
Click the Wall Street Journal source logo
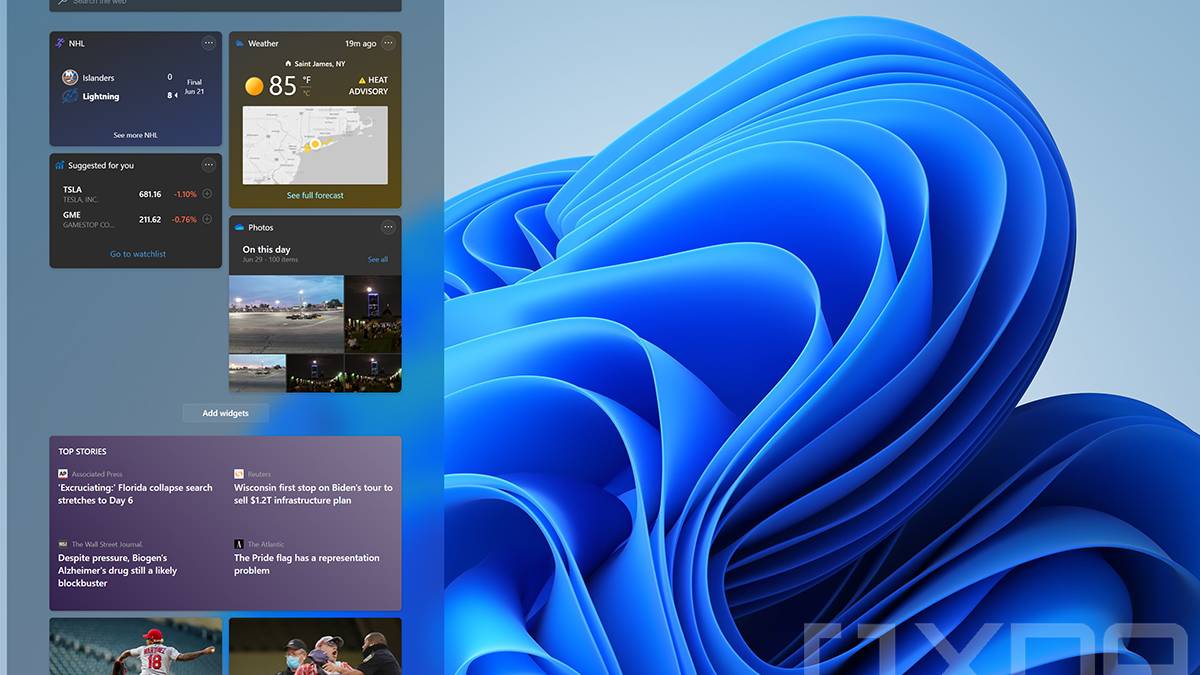(x=63, y=544)
